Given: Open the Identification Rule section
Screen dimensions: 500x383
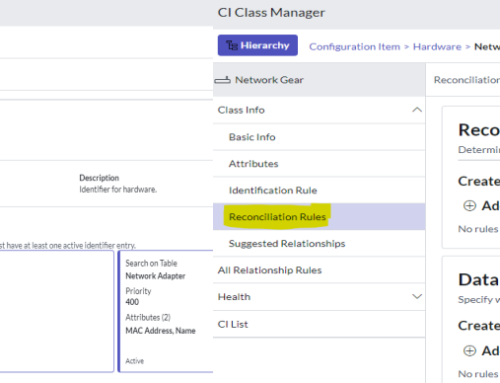Looking at the screenshot, I should 319,190.
